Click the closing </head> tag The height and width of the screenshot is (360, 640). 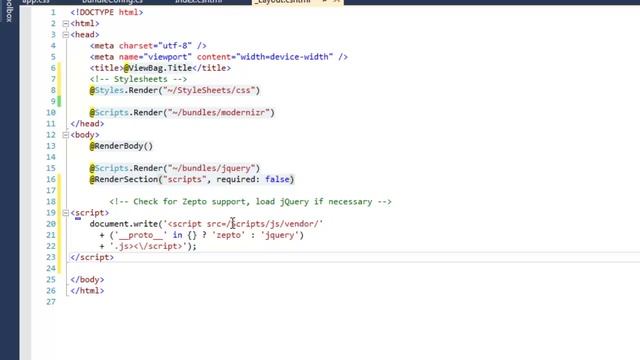[x=87, y=124]
